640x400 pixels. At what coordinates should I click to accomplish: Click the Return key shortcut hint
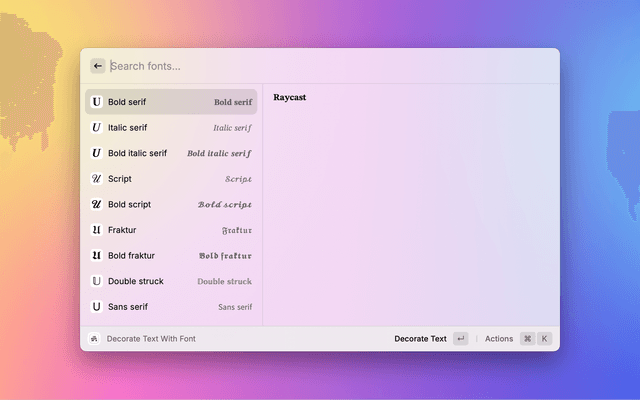tap(460, 339)
